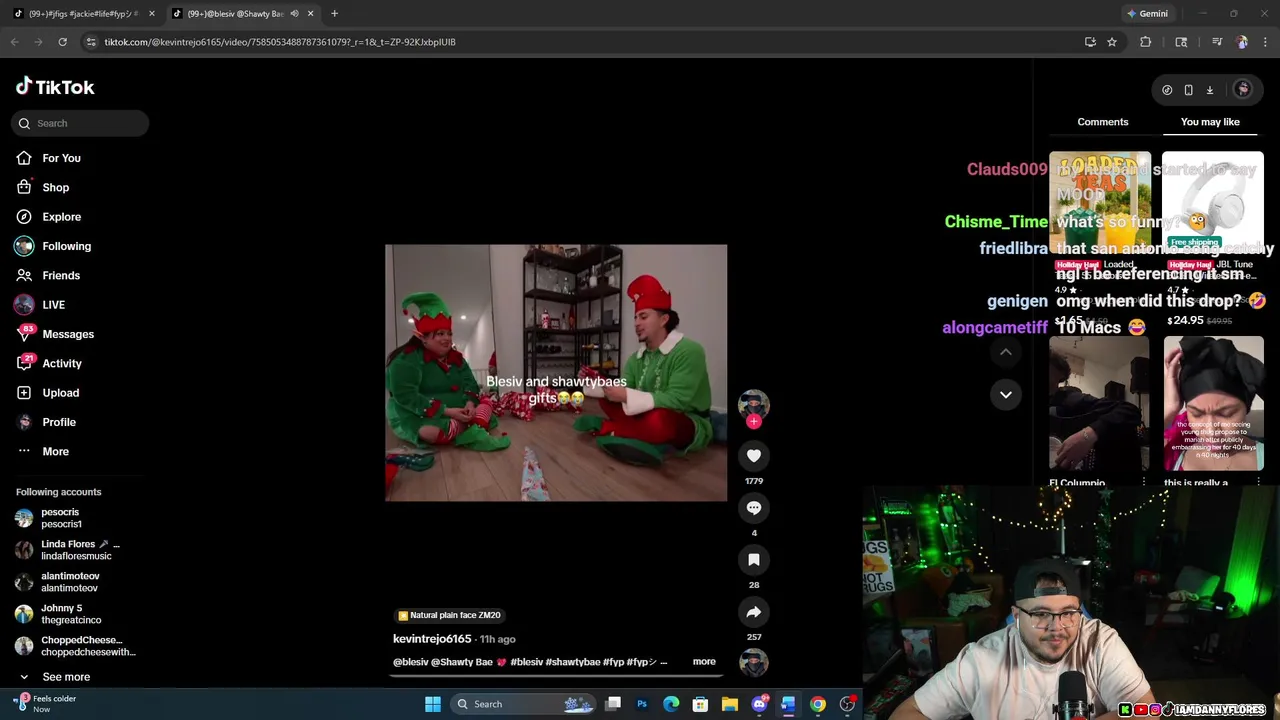
Task: Open the TikTok profile avatar menu
Action: tap(1243, 89)
